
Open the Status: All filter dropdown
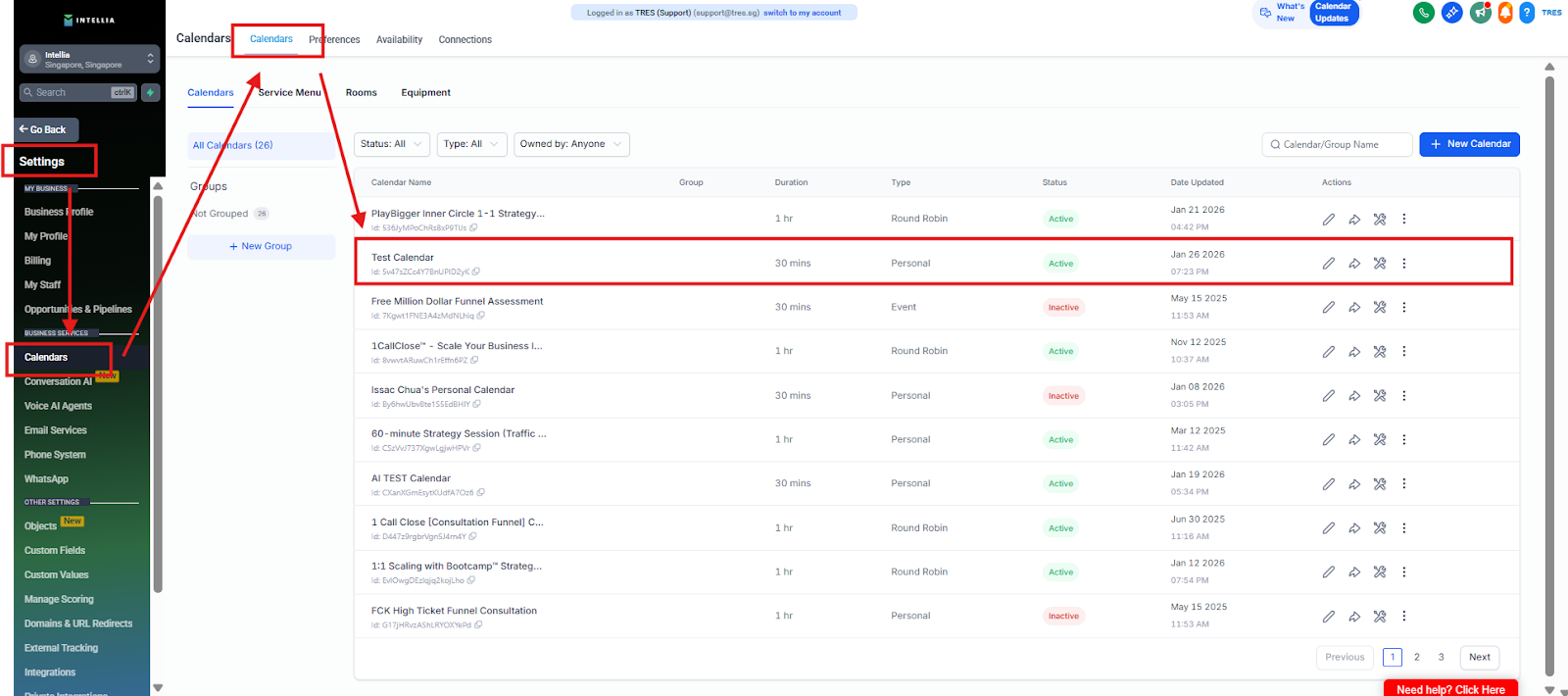[392, 144]
